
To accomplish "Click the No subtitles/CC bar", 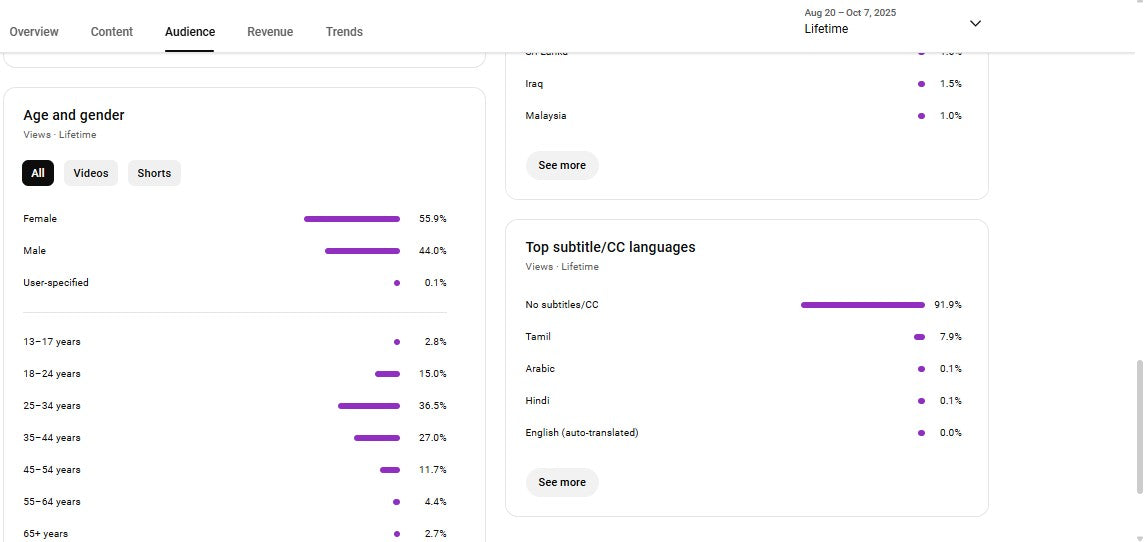I will 863,305.
